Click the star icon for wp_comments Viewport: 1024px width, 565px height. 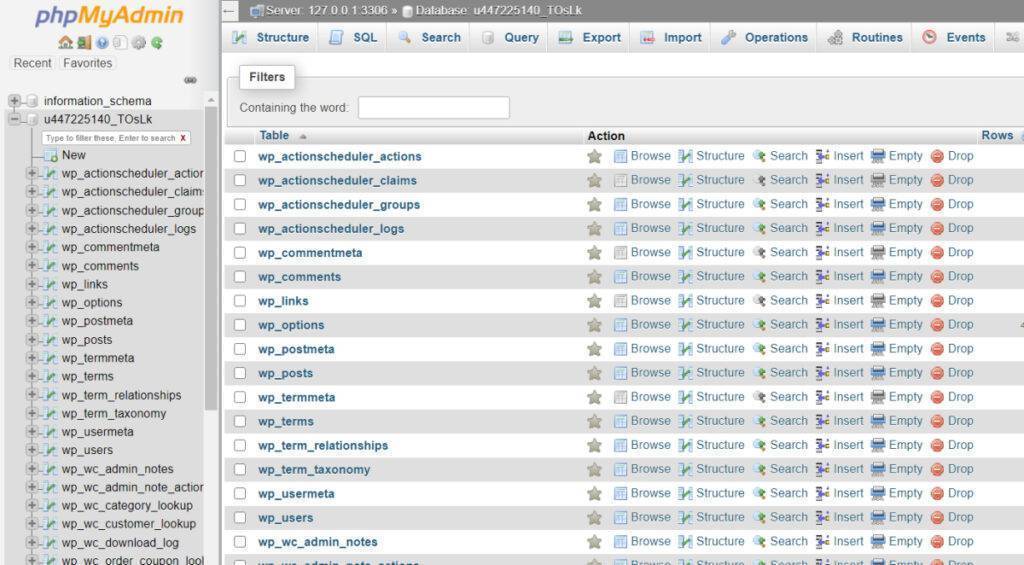pyautogui.click(x=594, y=276)
